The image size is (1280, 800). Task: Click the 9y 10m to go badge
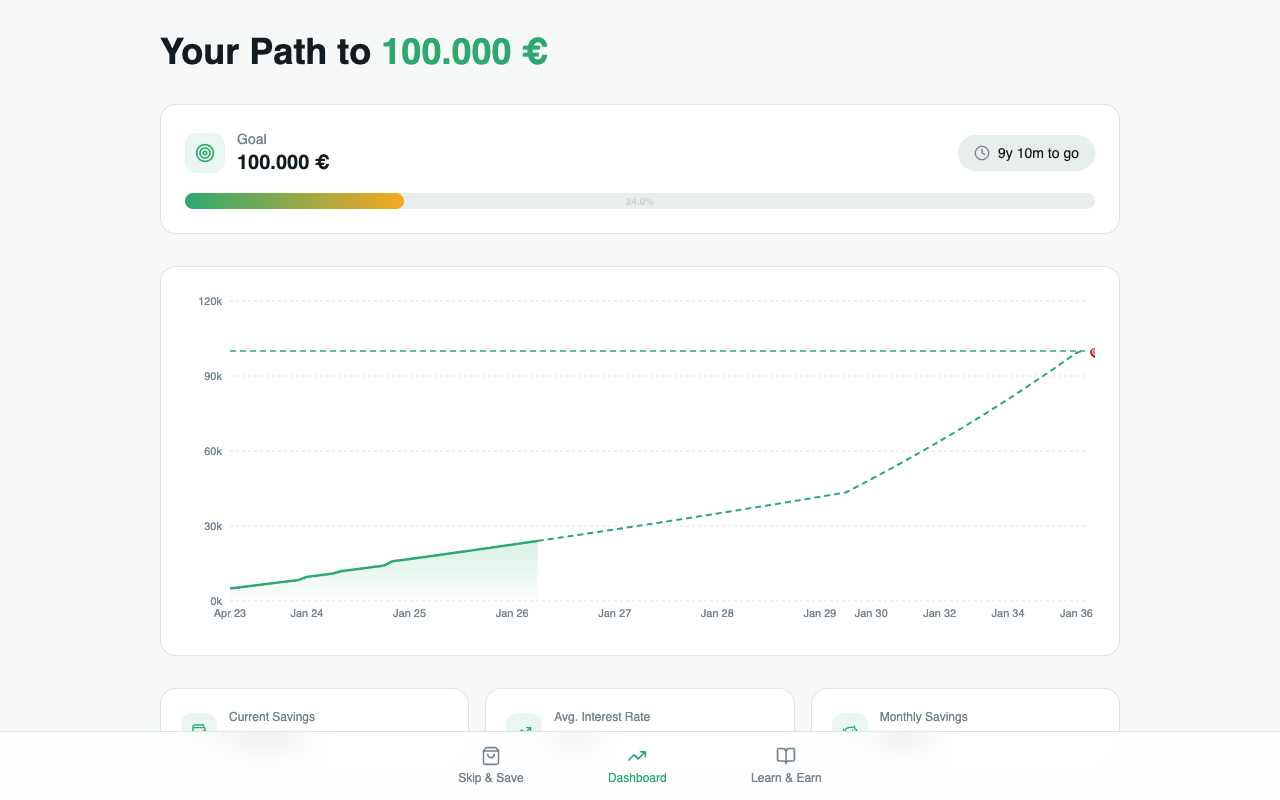(x=1026, y=153)
